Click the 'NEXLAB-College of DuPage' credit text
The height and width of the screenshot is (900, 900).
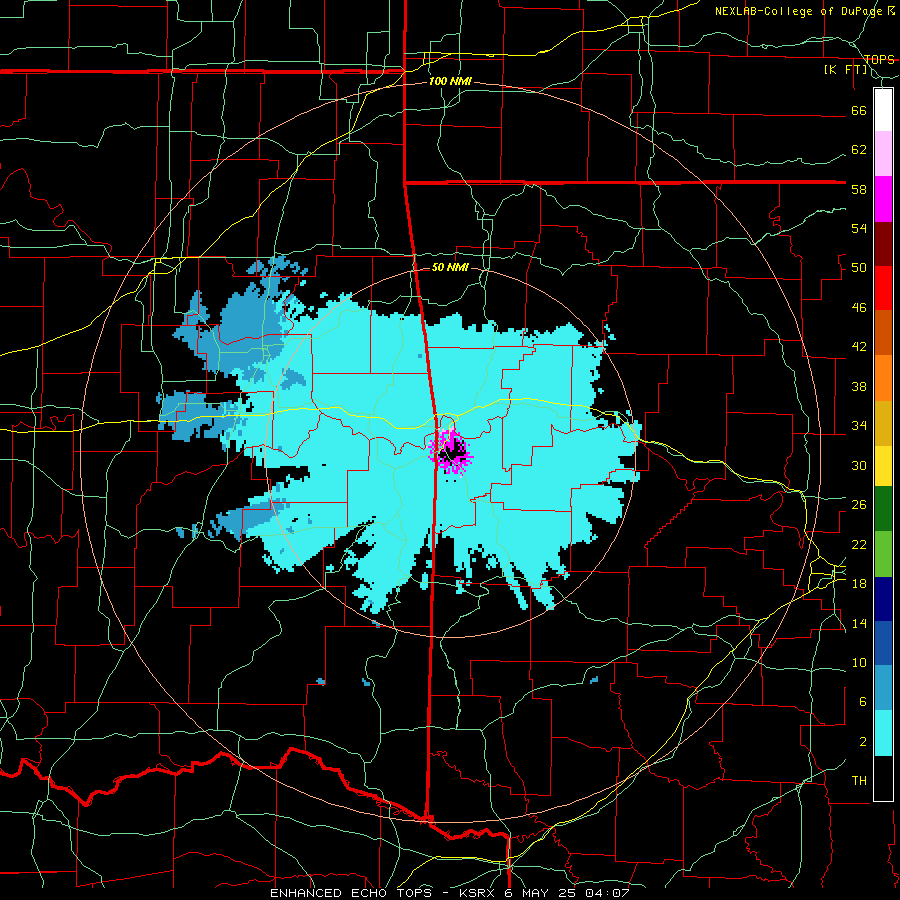pos(798,11)
